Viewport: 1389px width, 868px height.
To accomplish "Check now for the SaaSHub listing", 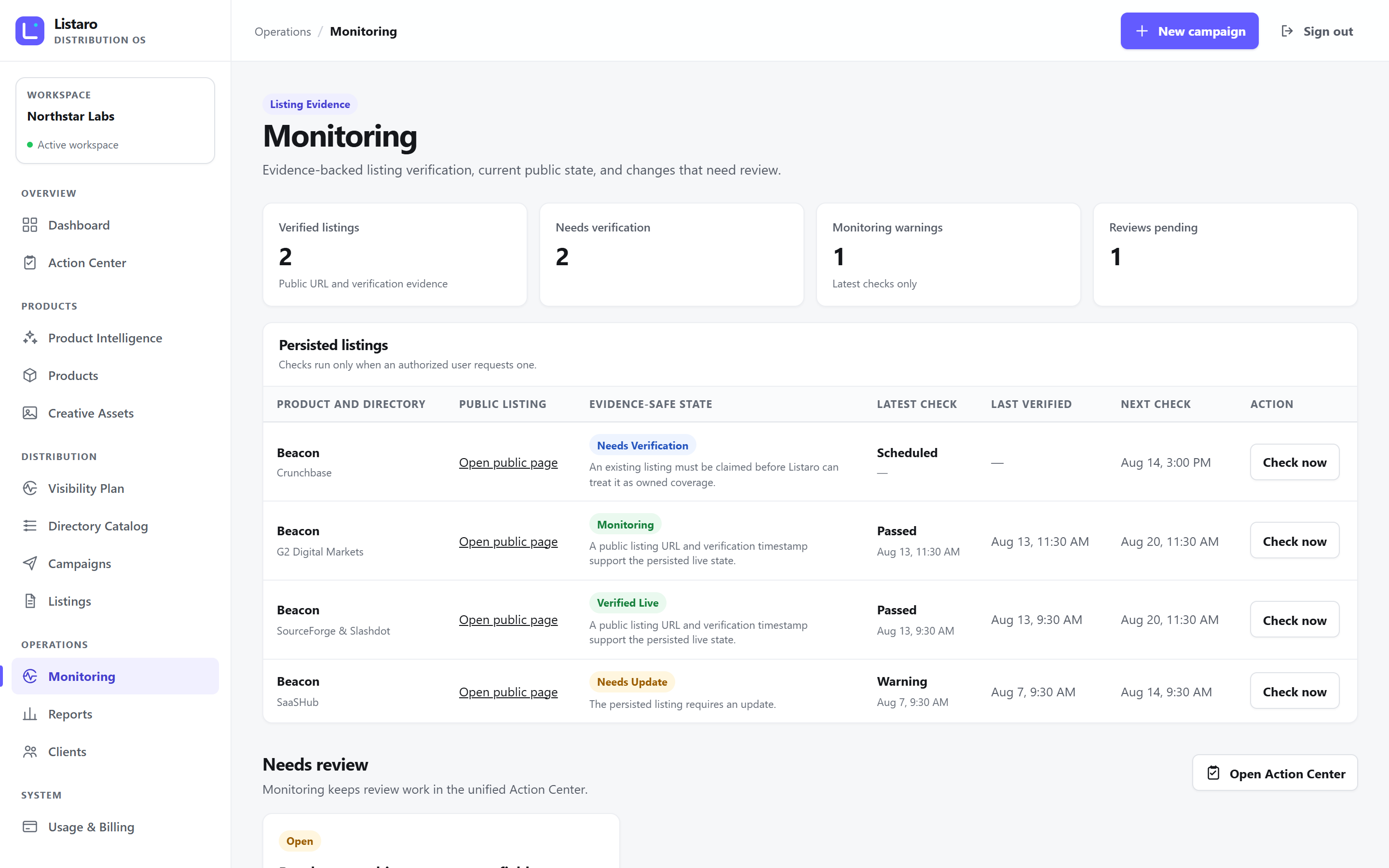I will coord(1294,691).
